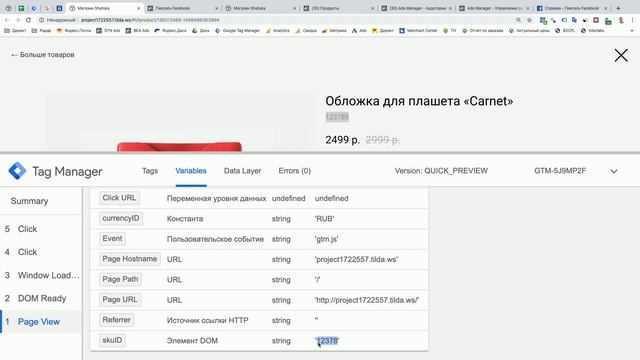Click the product title Обложка для плашета «Carnet»

click(x=419, y=101)
